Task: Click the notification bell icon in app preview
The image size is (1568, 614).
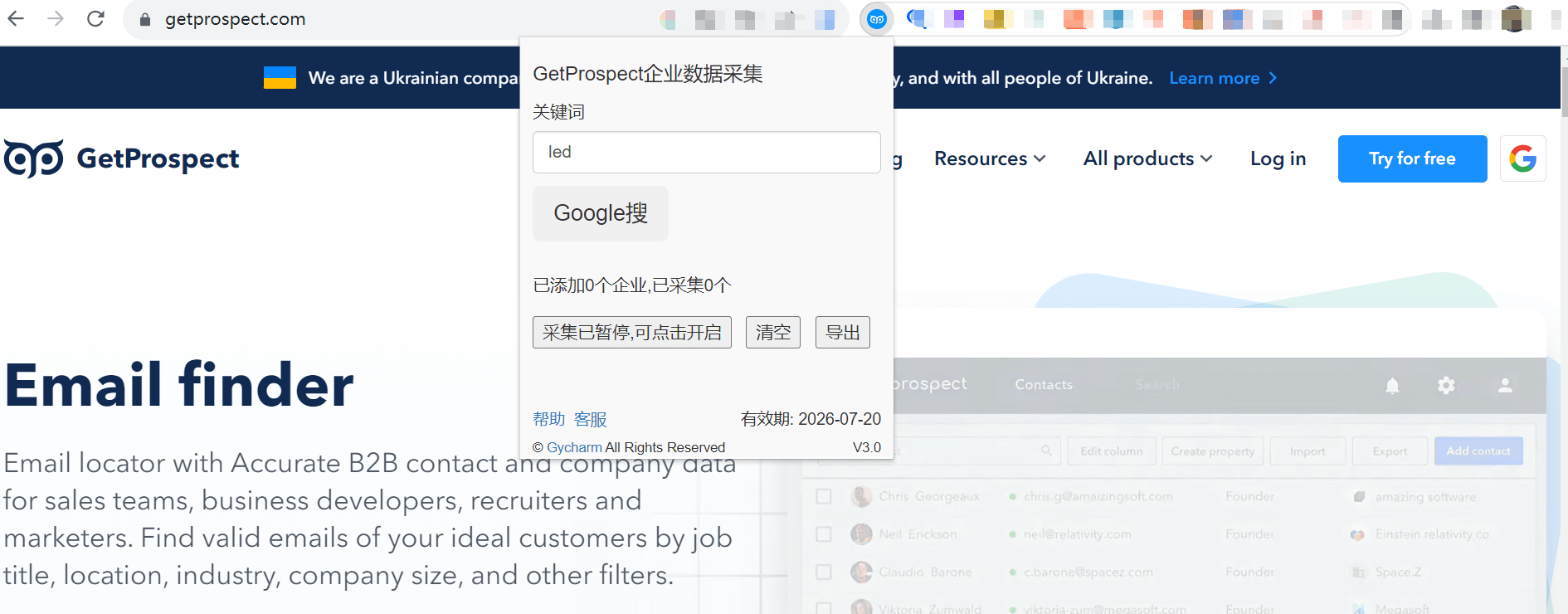Action: [x=1392, y=385]
